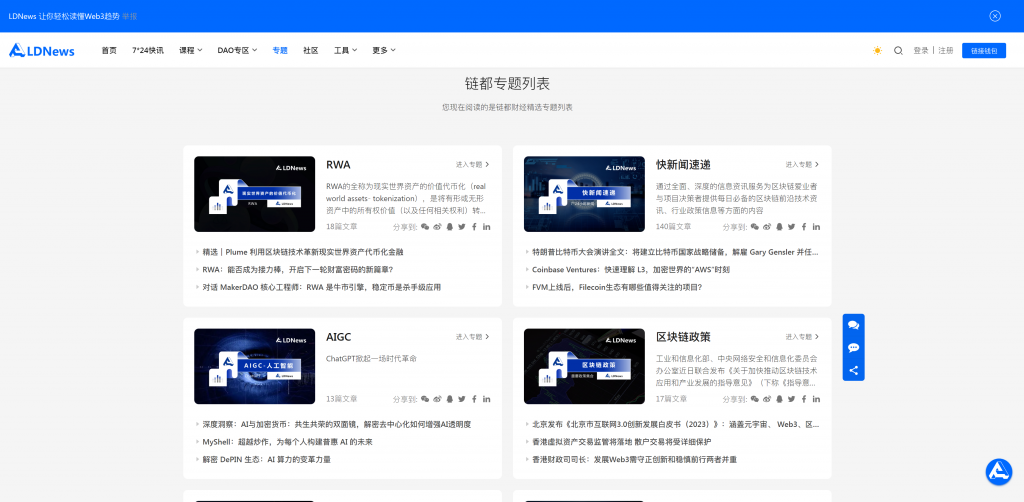Open 社区 in navigation
The image size is (1024, 502).
[x=311, y=50]
